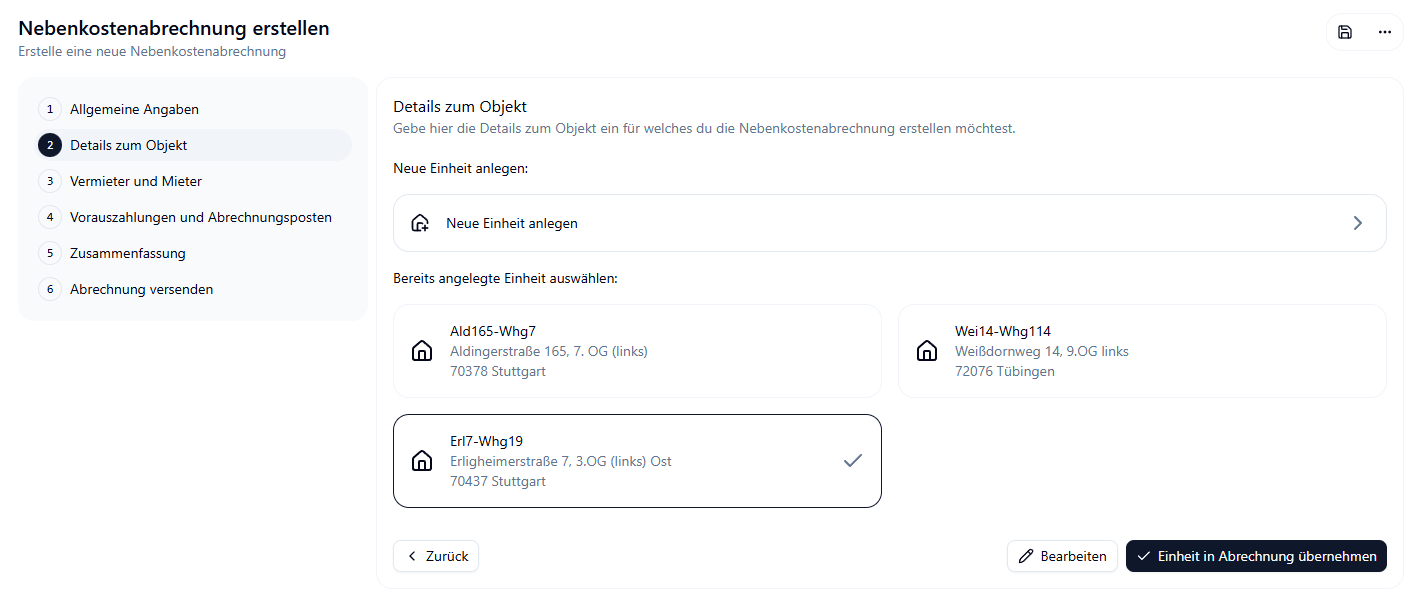Click the checkmark on the Erl7-Whg19 card
Screen dimensions: 1417x600
(x=852, y=460)
